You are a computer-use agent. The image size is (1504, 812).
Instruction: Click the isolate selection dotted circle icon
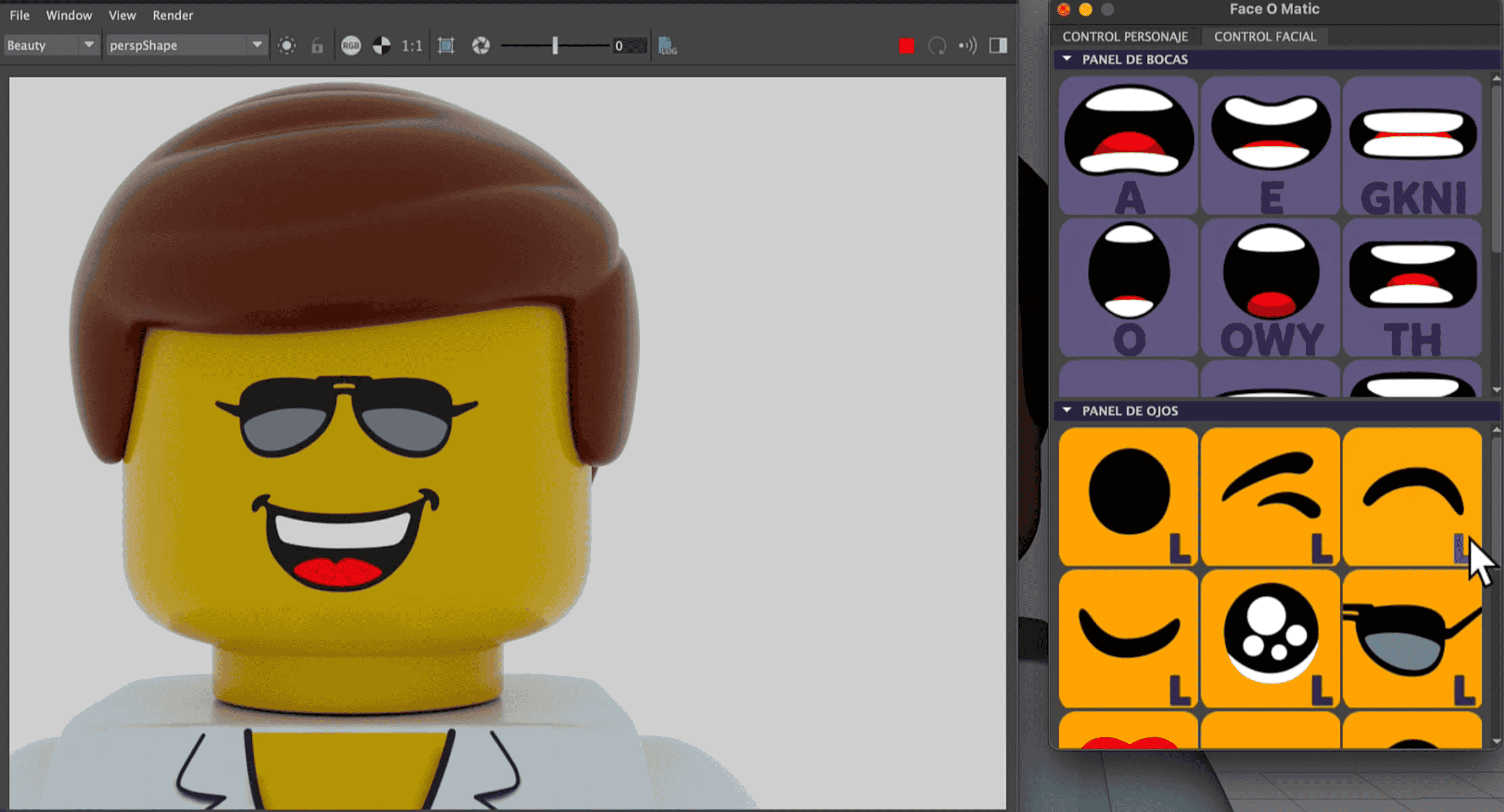click(286, 46)
